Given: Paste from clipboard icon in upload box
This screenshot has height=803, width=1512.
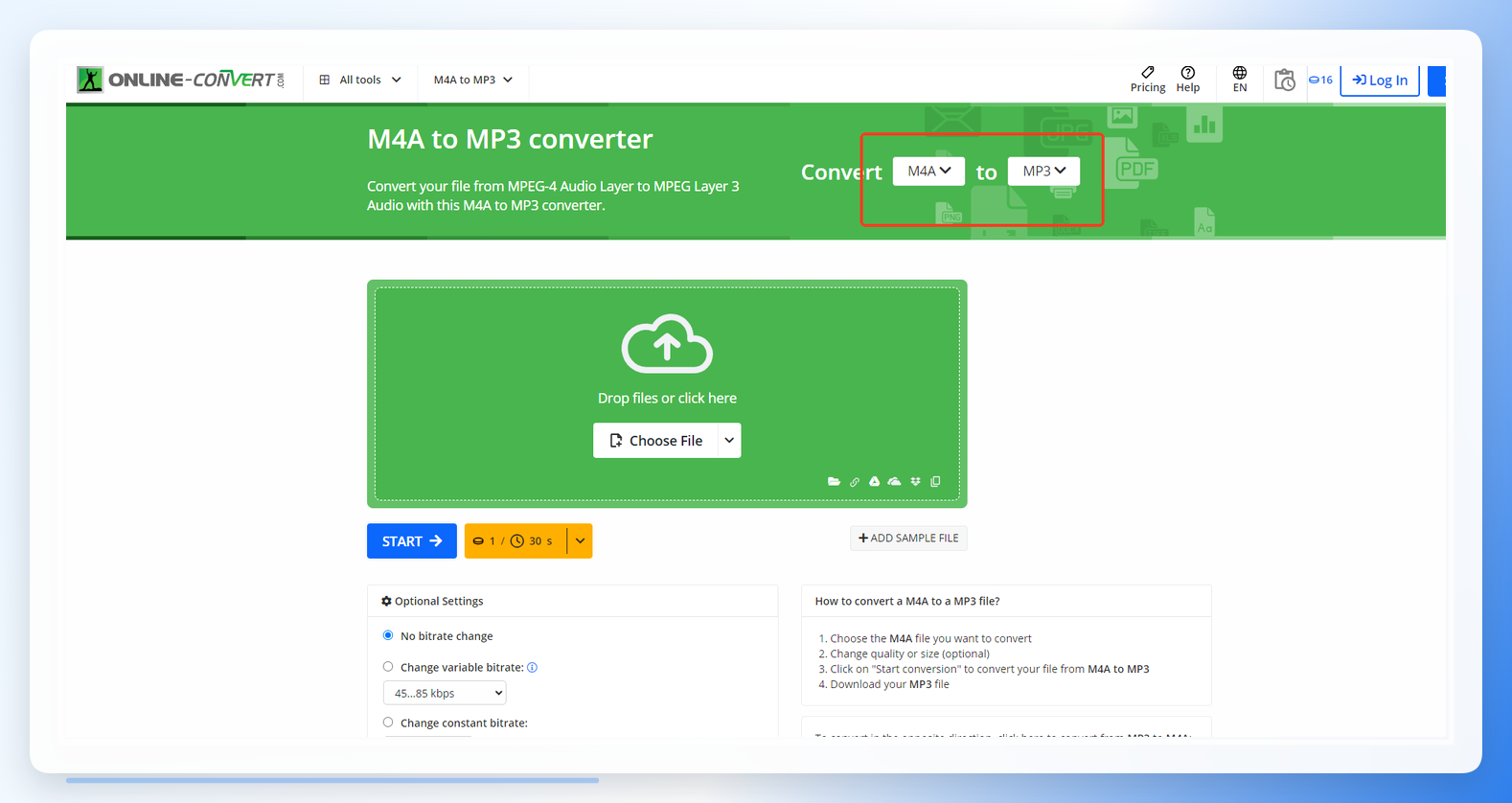Looking at the screenshot, I should tap(936, 482).
